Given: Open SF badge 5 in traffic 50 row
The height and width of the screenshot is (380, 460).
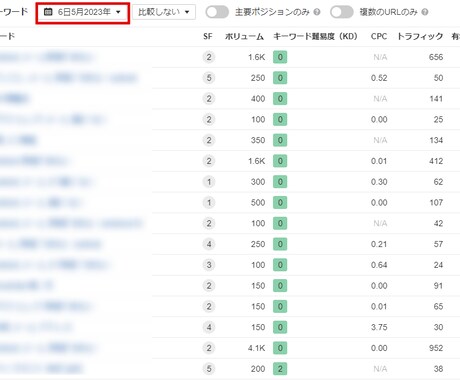Looking at the screenshot, I should click(209, 78).
